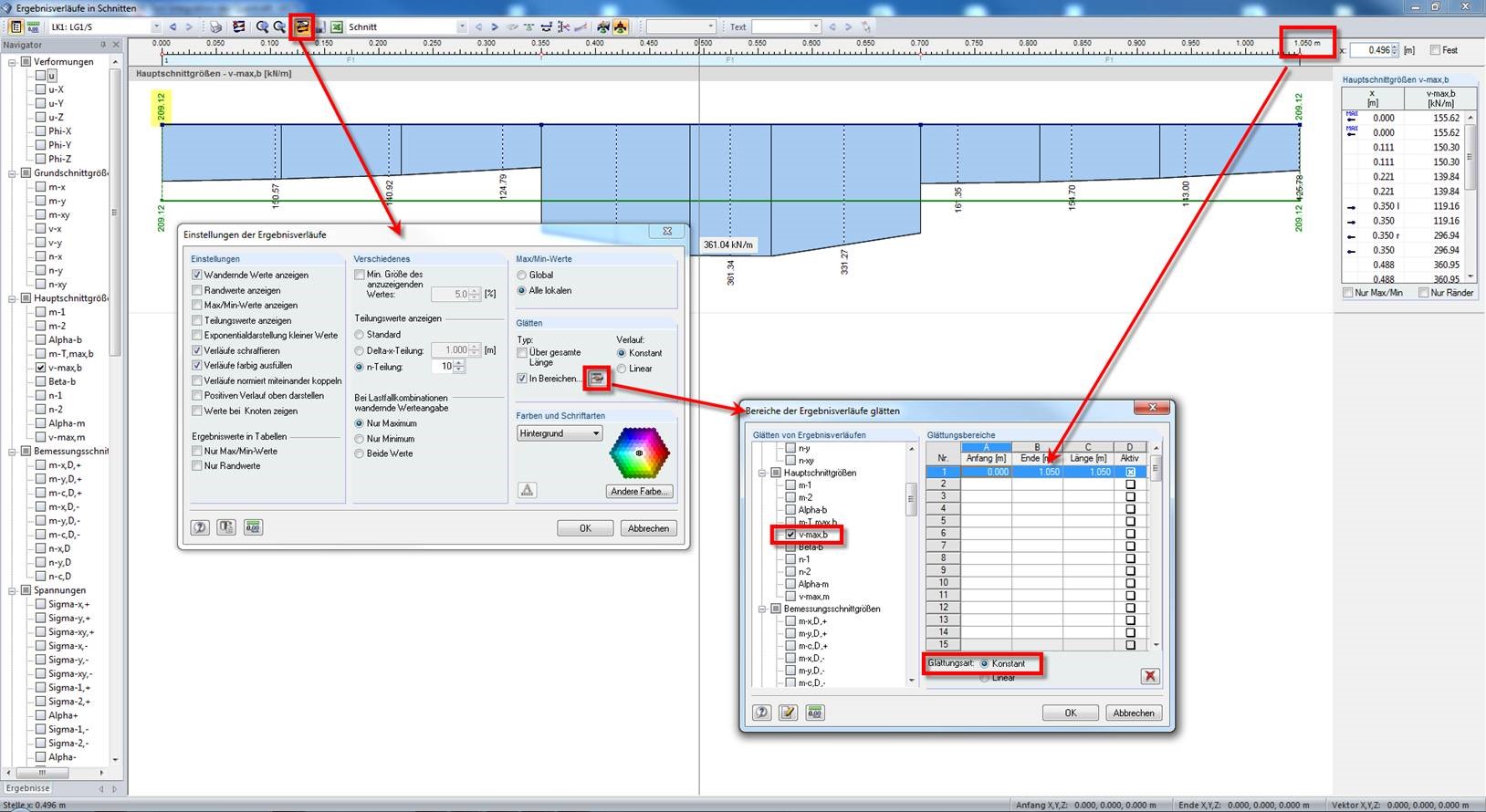Click next section arrow beside Schnitt dropdown

click(x=495, y=26)
